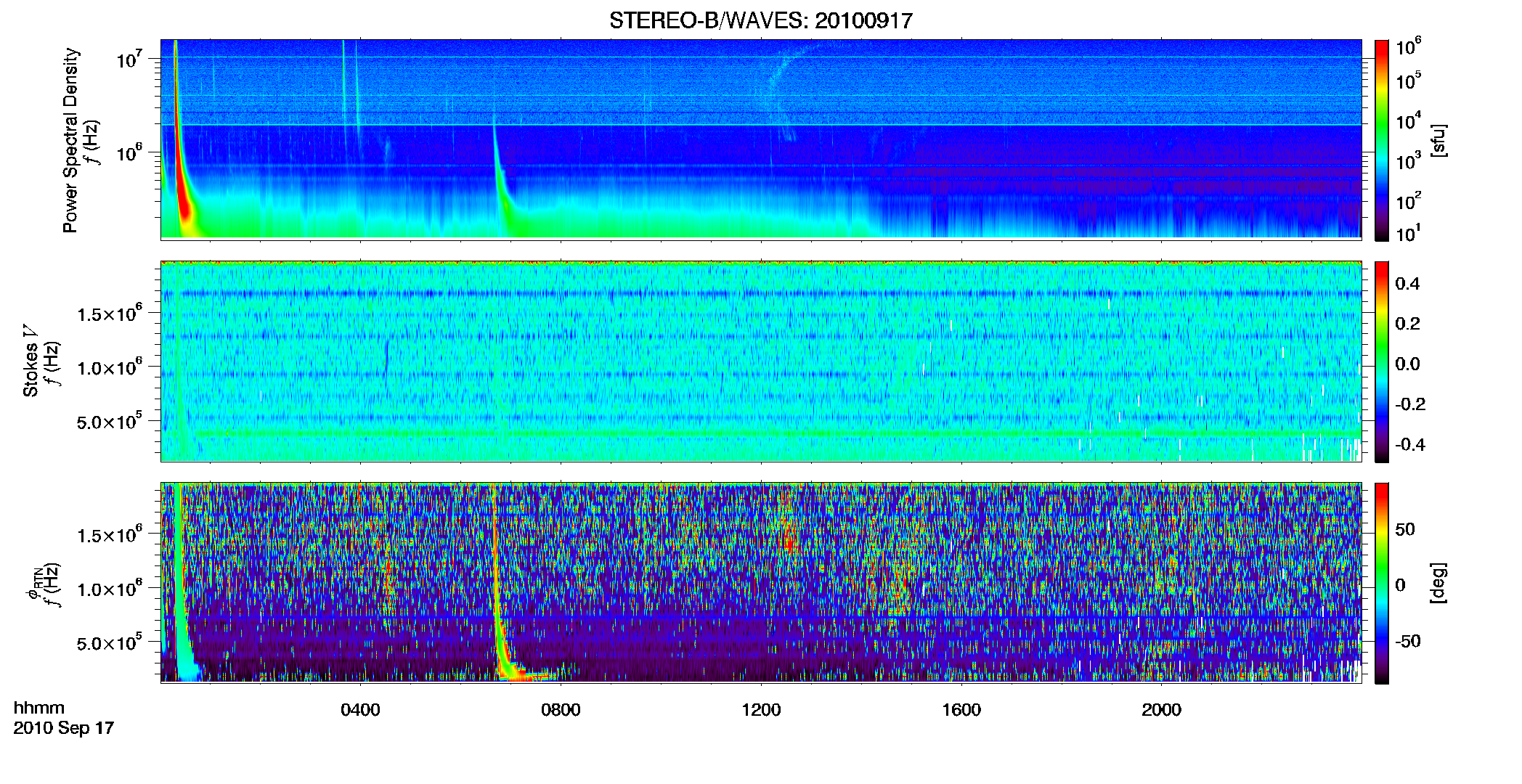Click the 1200 time tick label
1522x784 pixels.
tap(761, 709)
